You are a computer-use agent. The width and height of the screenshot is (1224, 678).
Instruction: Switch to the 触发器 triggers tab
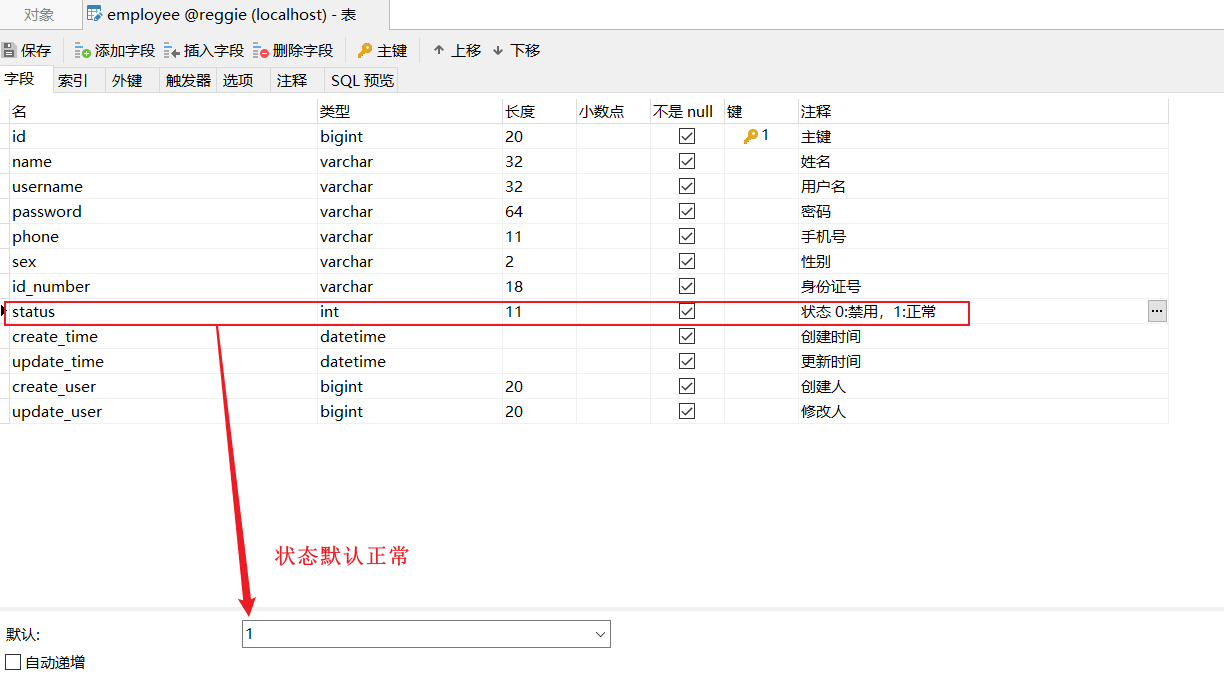[188, 81]
